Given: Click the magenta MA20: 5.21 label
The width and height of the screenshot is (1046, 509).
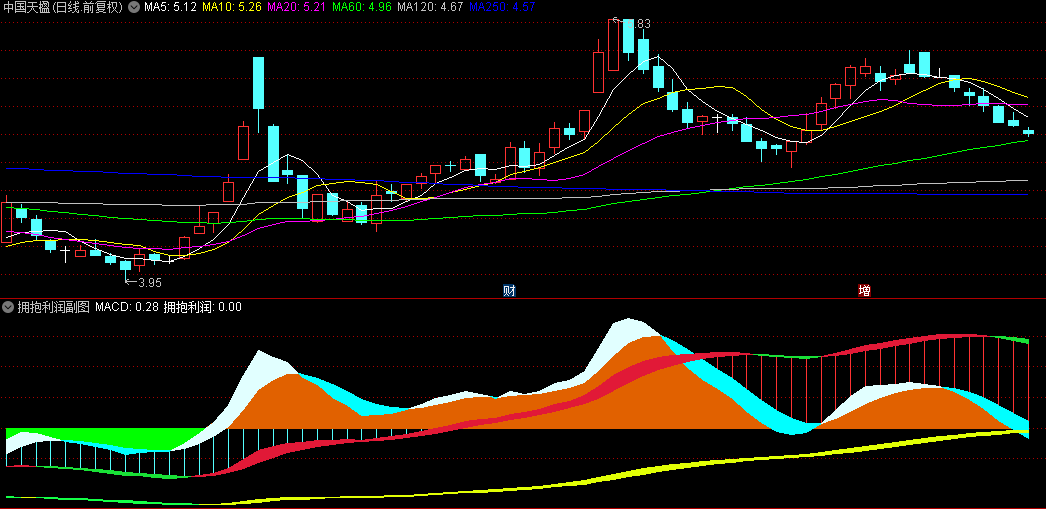Looking at the screenshot, I should [296, 7].
